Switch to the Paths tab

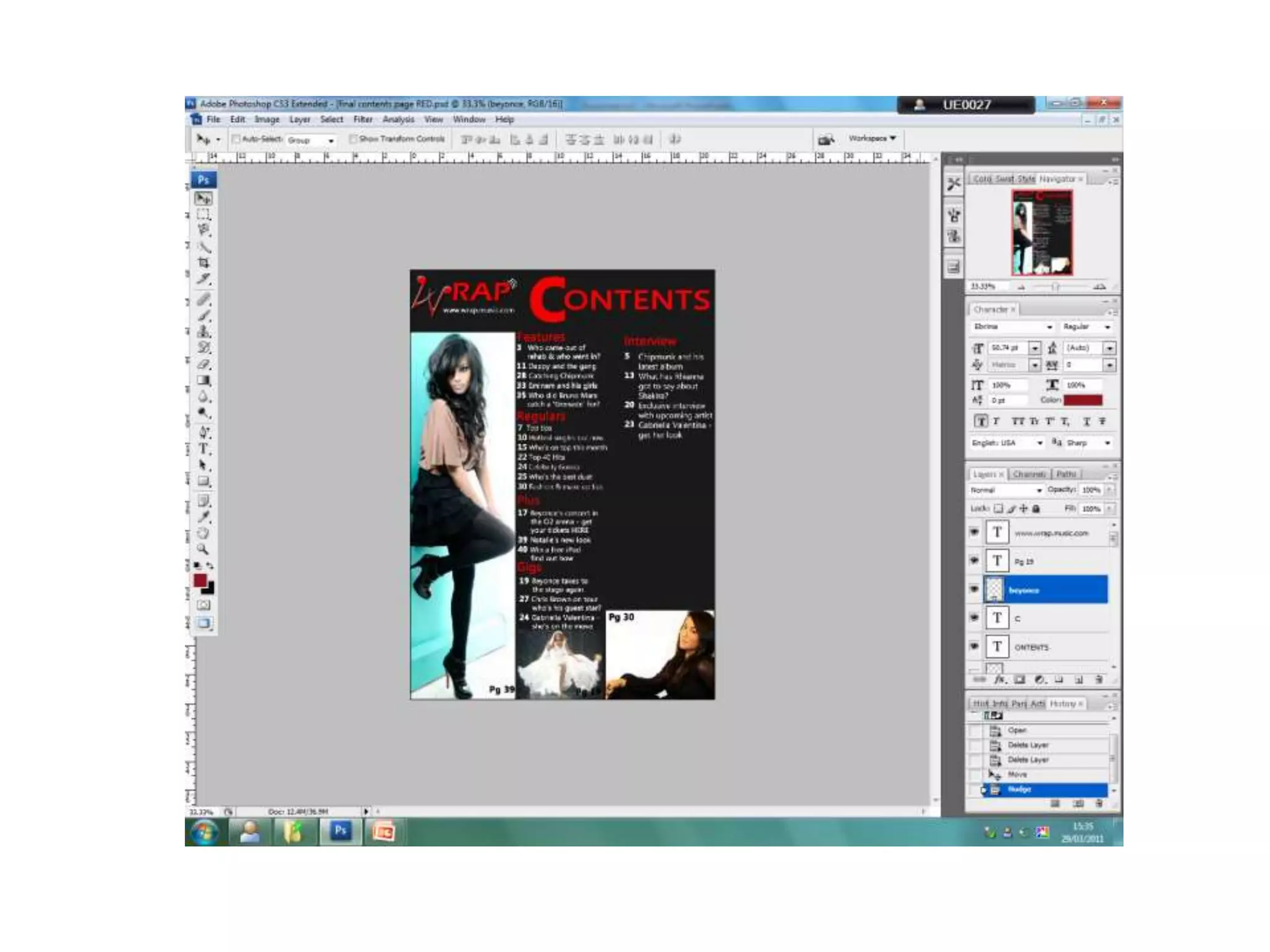tap(1066, 474)
